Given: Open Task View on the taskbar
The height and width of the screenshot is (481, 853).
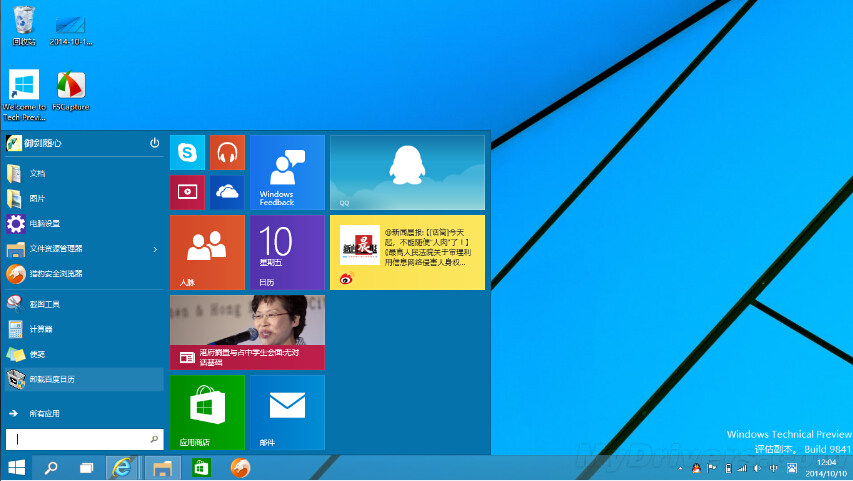Looking at the screenshot, I should click(x=86, y=468).
